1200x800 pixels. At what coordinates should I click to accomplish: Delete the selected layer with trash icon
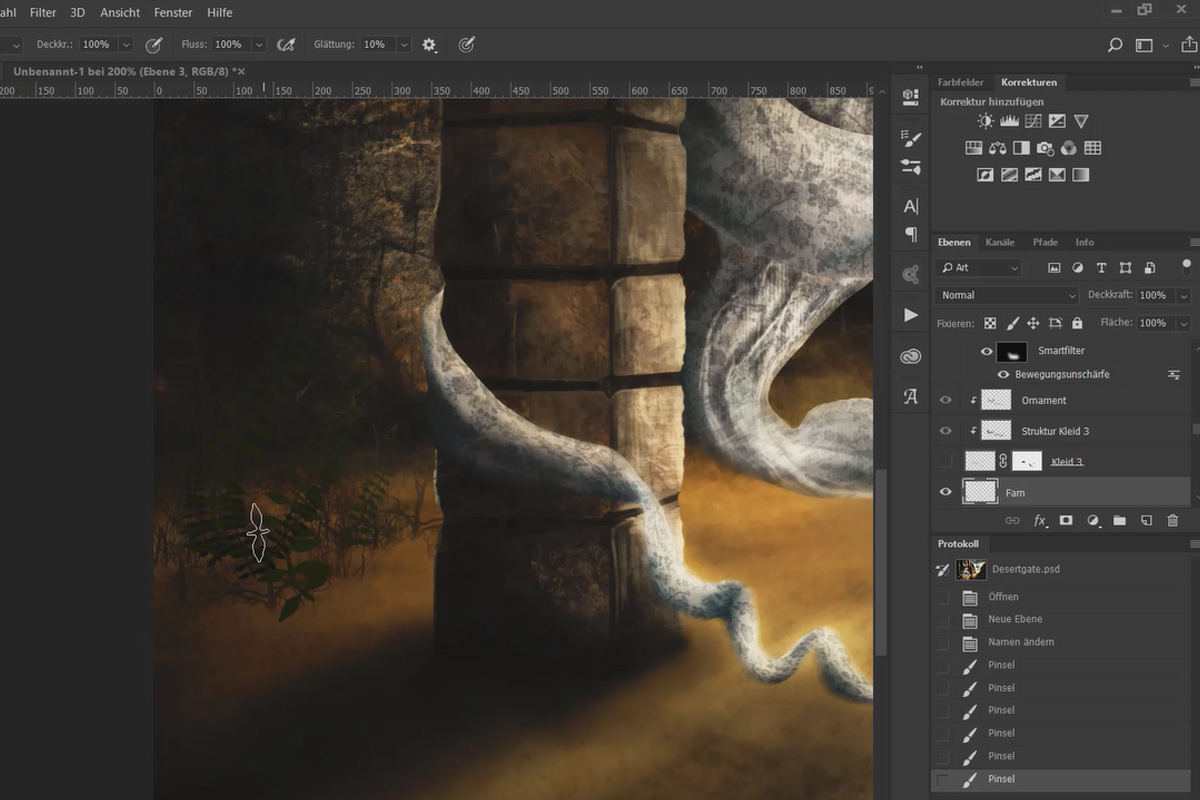coord(1173,521)
